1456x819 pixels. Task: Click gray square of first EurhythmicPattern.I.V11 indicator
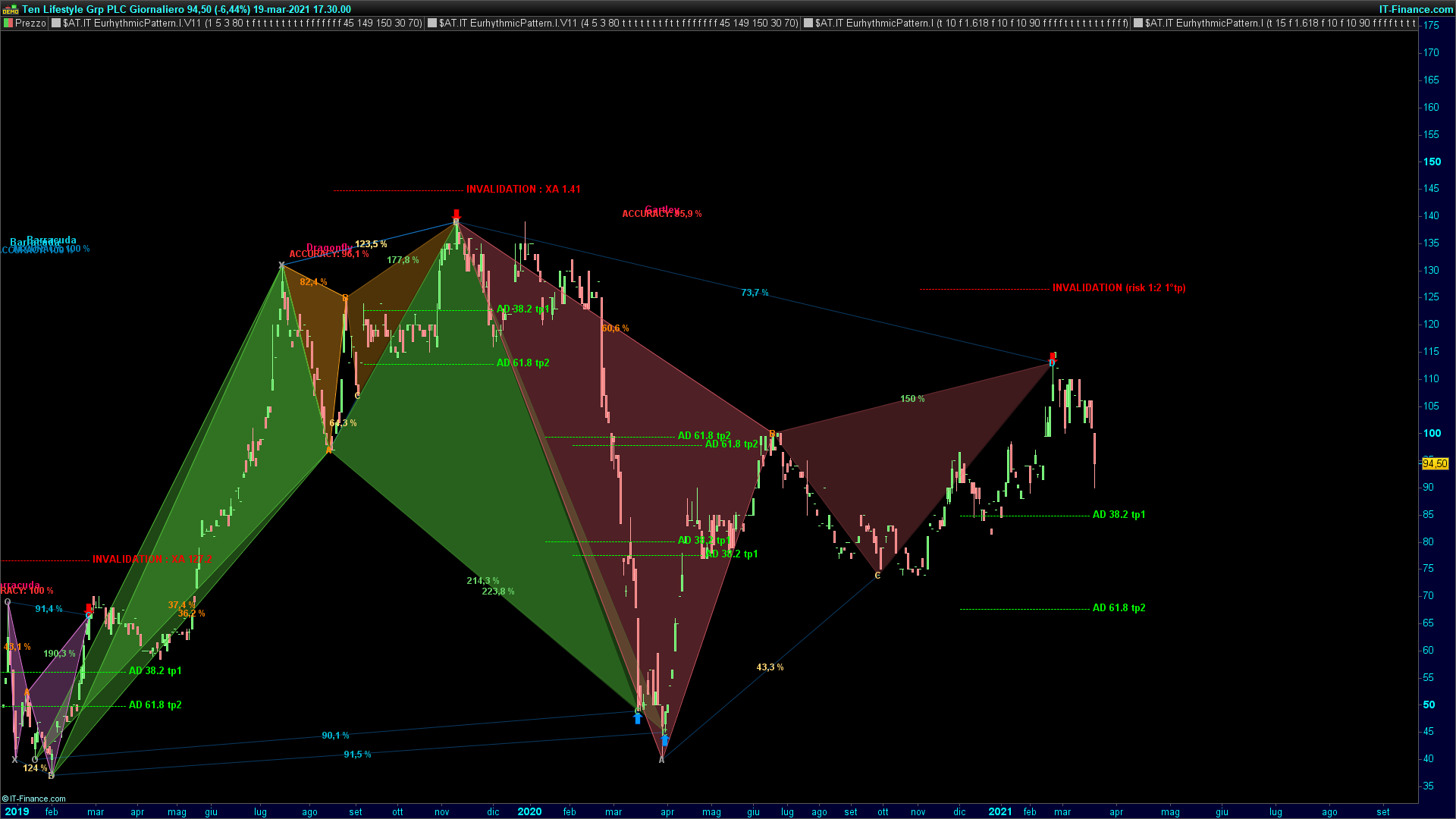click(x=56, y=24)
